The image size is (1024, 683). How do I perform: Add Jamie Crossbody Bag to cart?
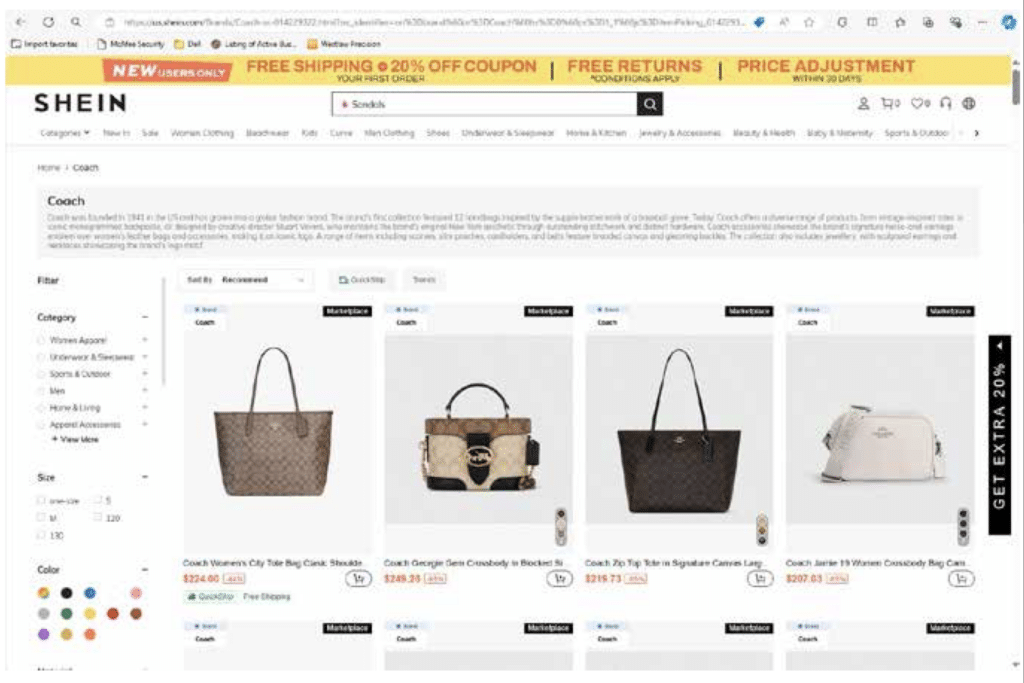click(x=961, y=579)
